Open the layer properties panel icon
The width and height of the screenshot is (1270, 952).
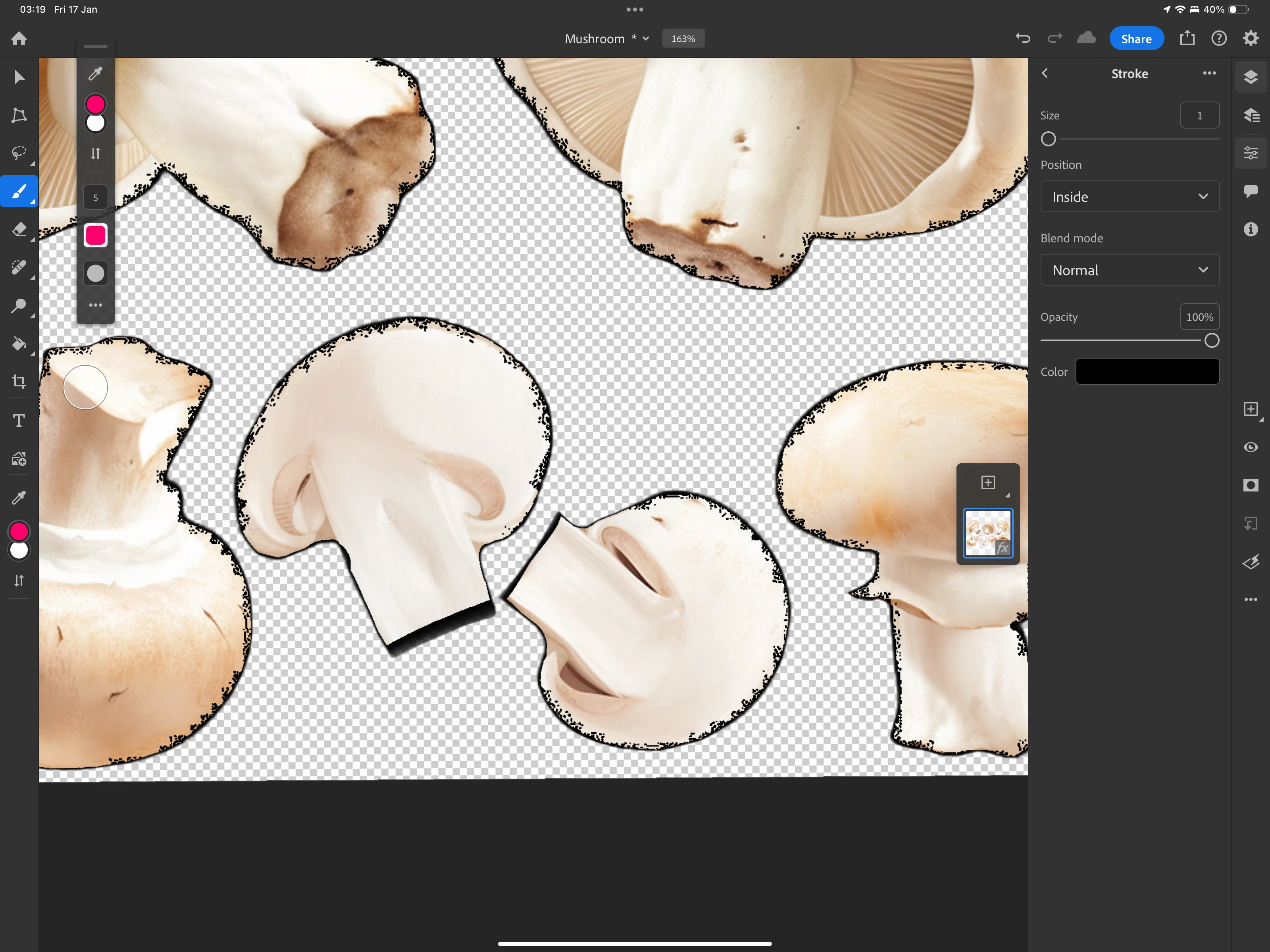[x=1251, y=153]
